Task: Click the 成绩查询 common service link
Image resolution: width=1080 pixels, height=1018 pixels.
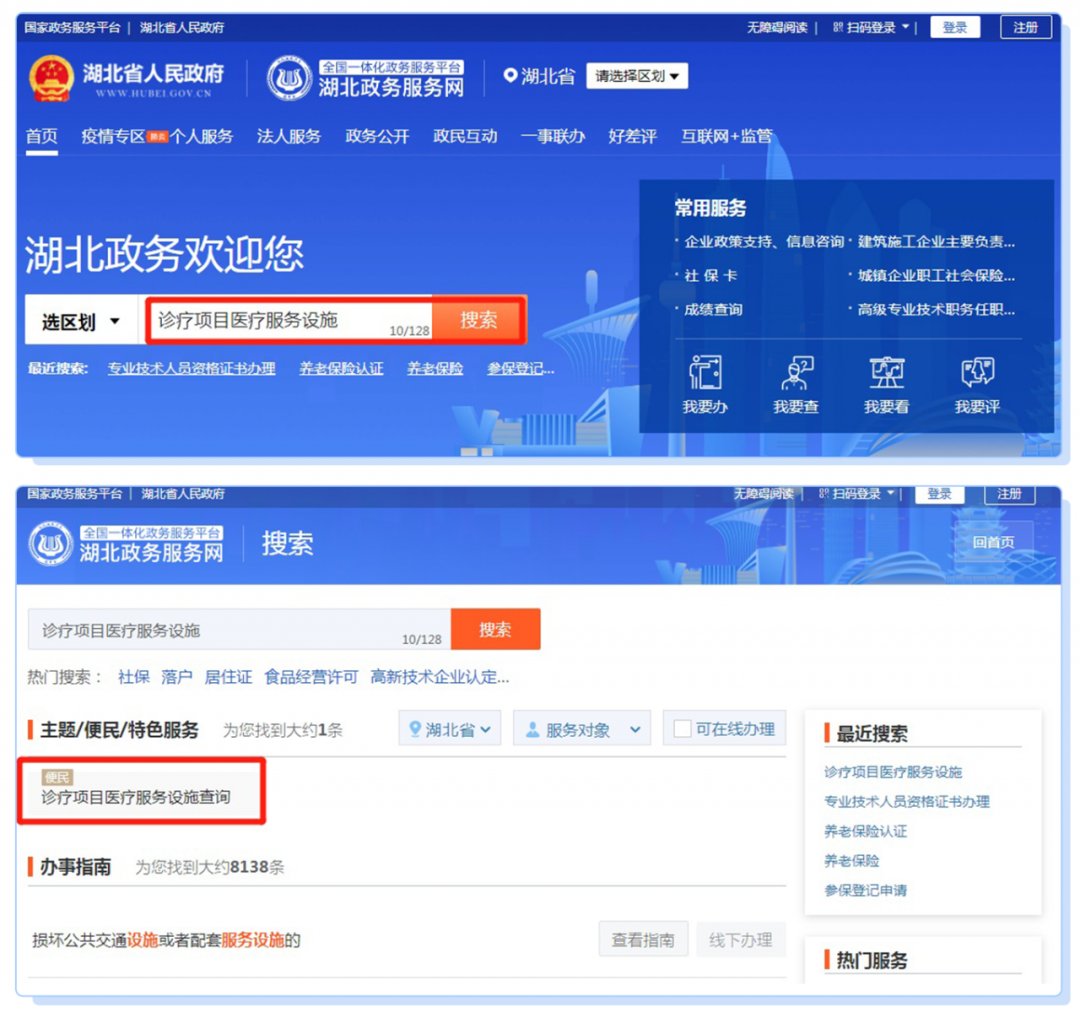Action: (x=713, y=309)
